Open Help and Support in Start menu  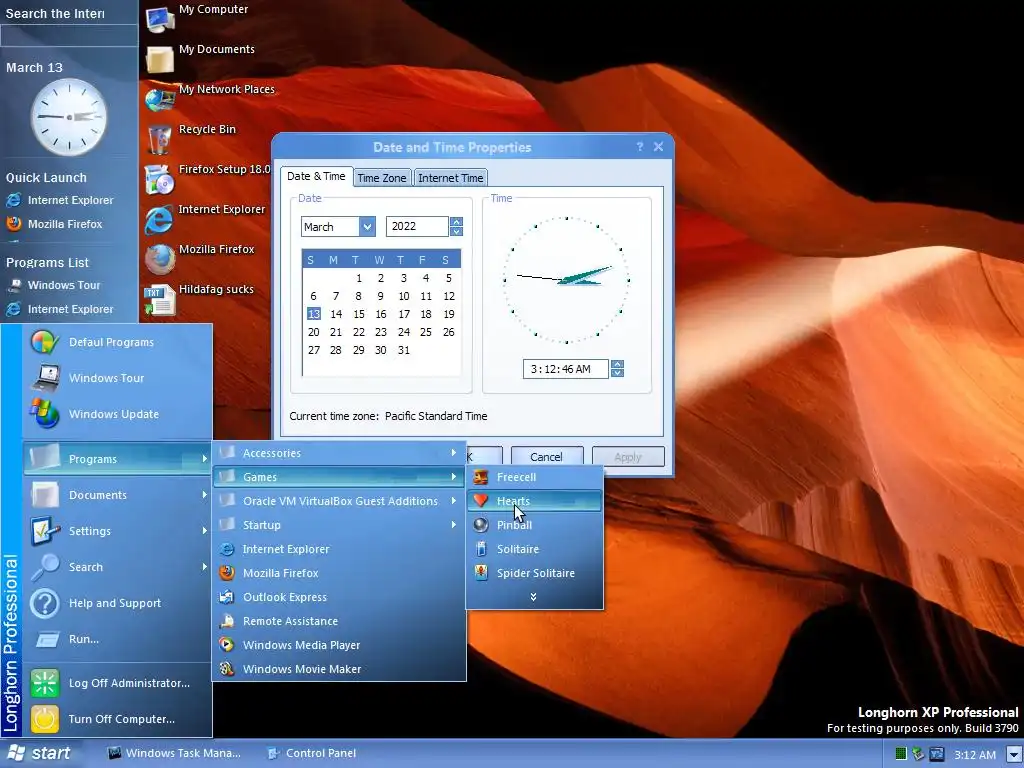pyautogui.click(x=117, y=603)
